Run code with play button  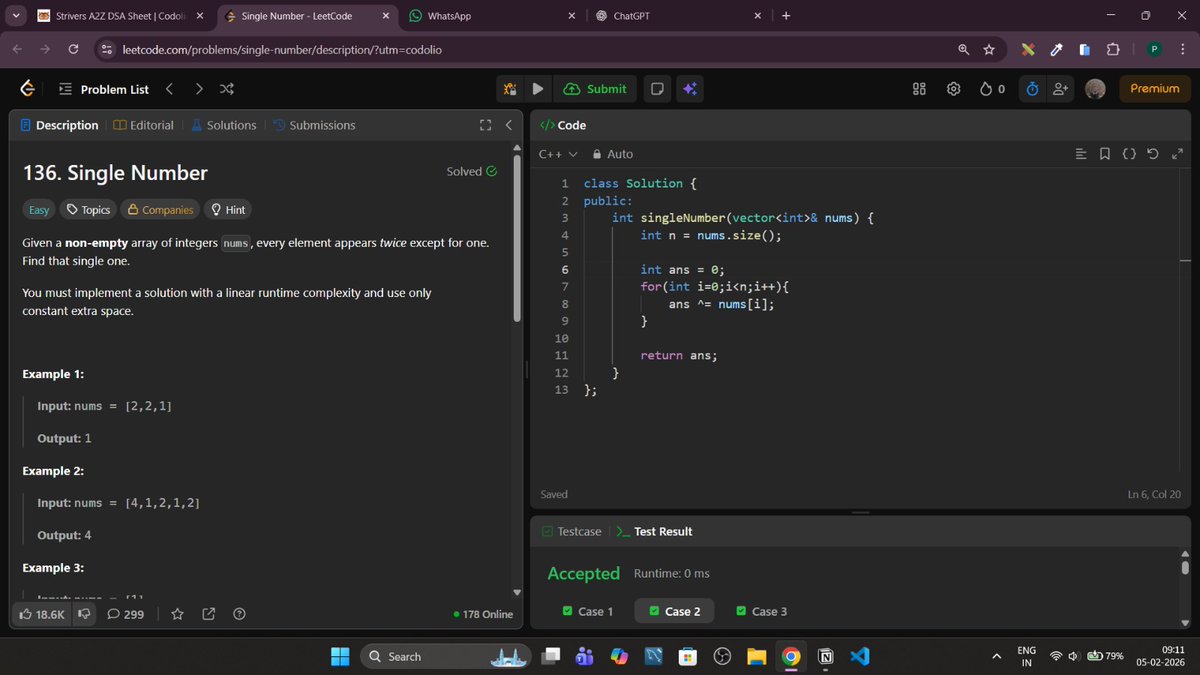[538, 89]
